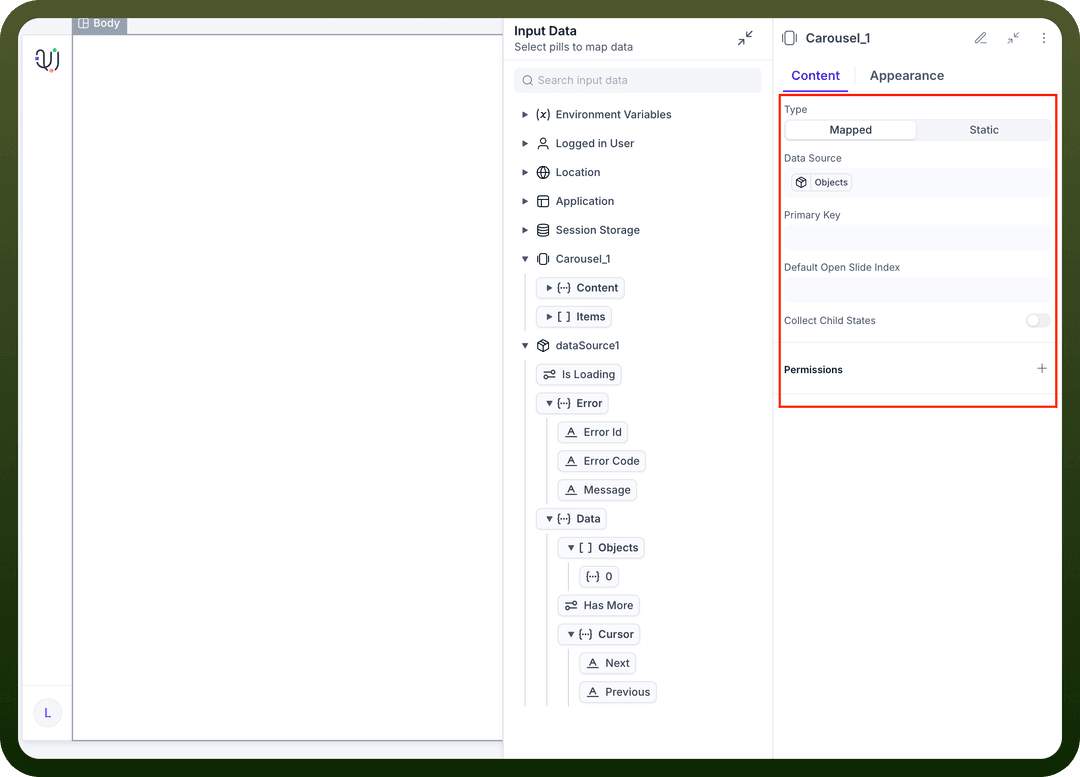Select the Error Code pill
This screenshot has width=1080, height=777.
(x=601, y=462)
